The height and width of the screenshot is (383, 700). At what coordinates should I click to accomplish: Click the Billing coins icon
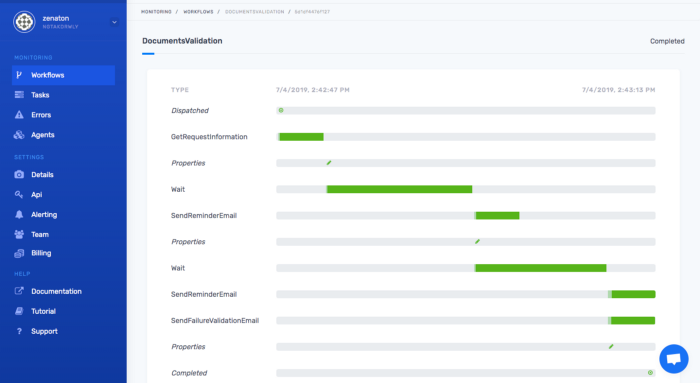[x=19, y=253]
